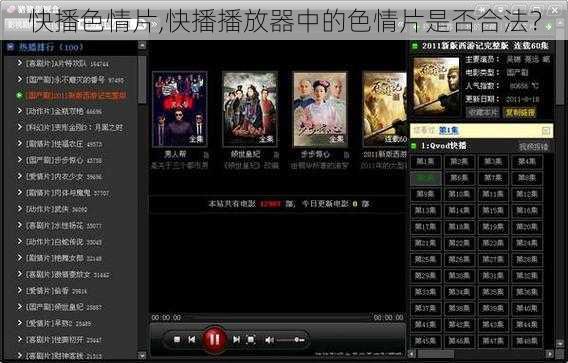Screen dimensions: 568x363
Task: Play episode 第41集
Action: (425, 325)
